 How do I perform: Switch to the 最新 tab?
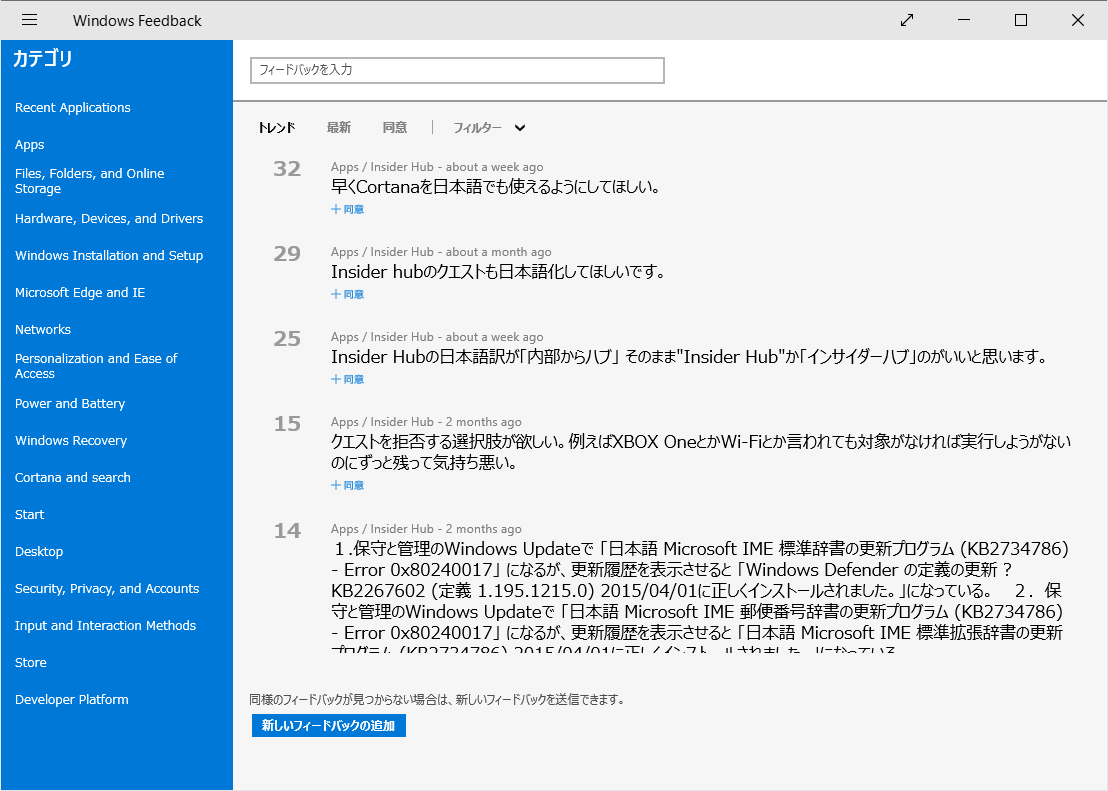tap(338, 128)
